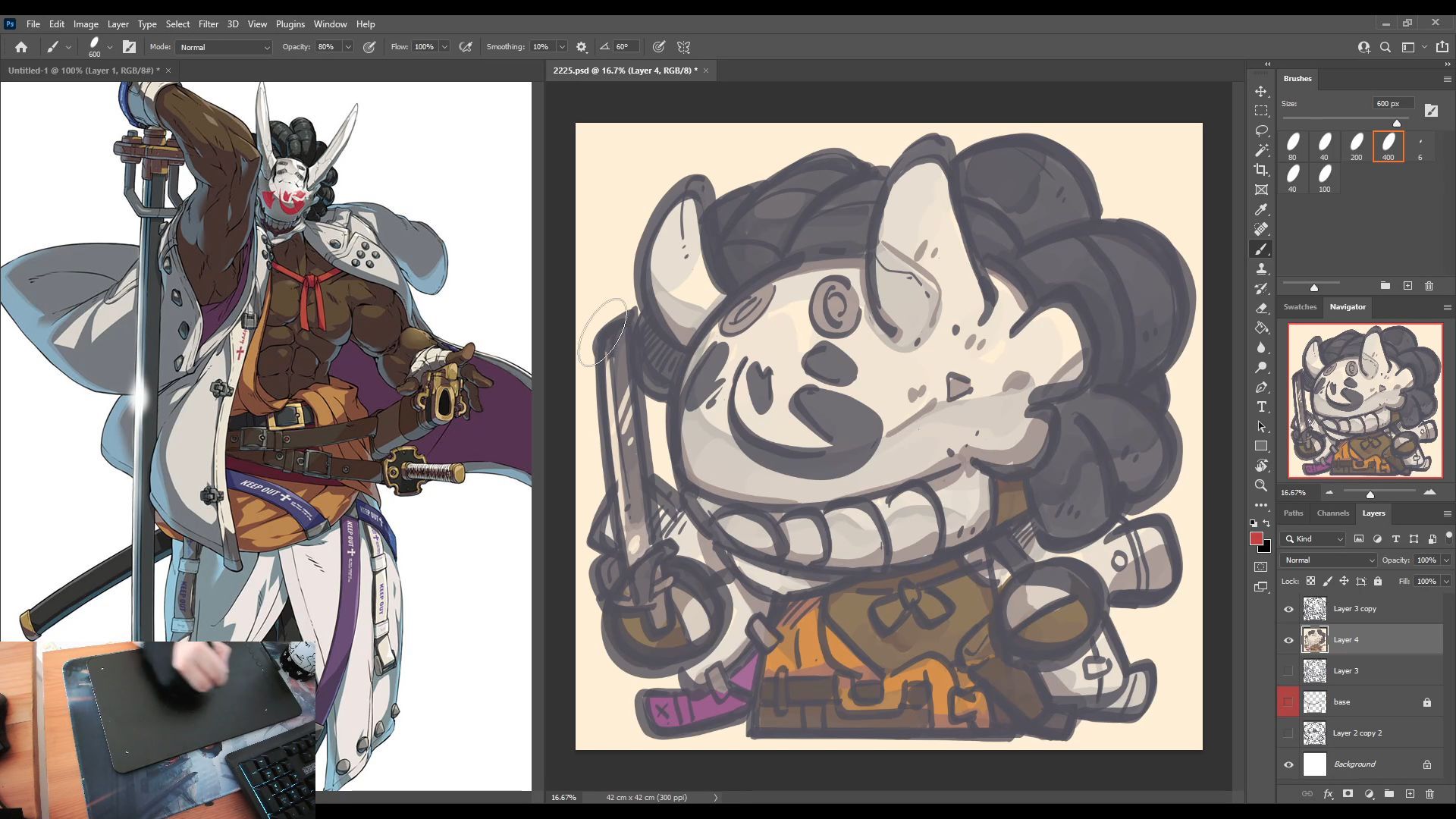Switch to the Paths tab
Viewport: 1456px width, 819px height.
click(x=1293, y=513)
